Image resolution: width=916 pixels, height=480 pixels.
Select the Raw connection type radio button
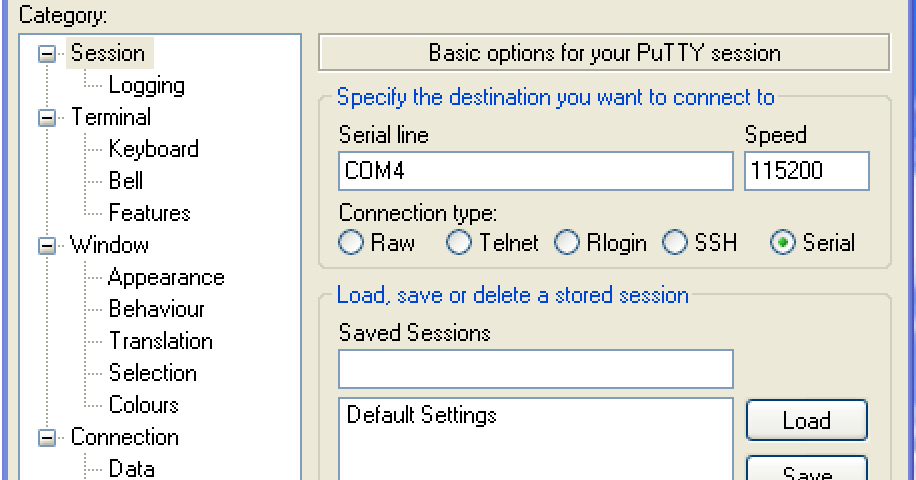pyautogui.click(x=351, y=243)
